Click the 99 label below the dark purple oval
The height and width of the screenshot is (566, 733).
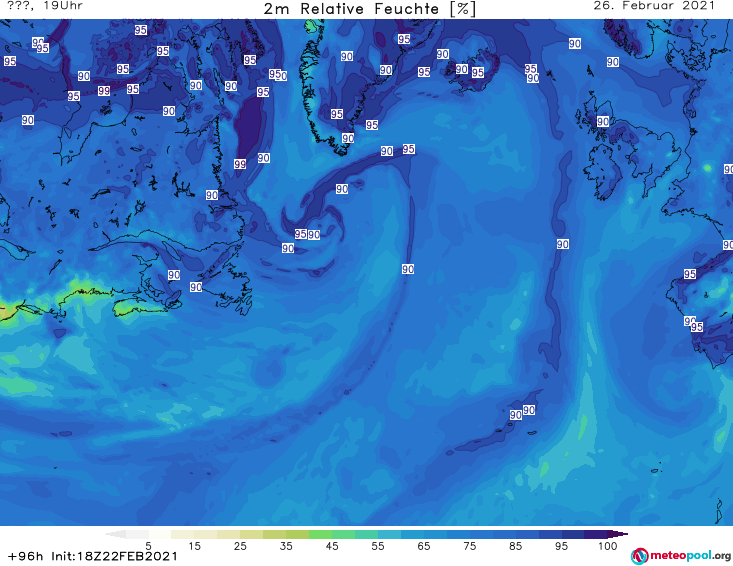[x=240, y=164]
